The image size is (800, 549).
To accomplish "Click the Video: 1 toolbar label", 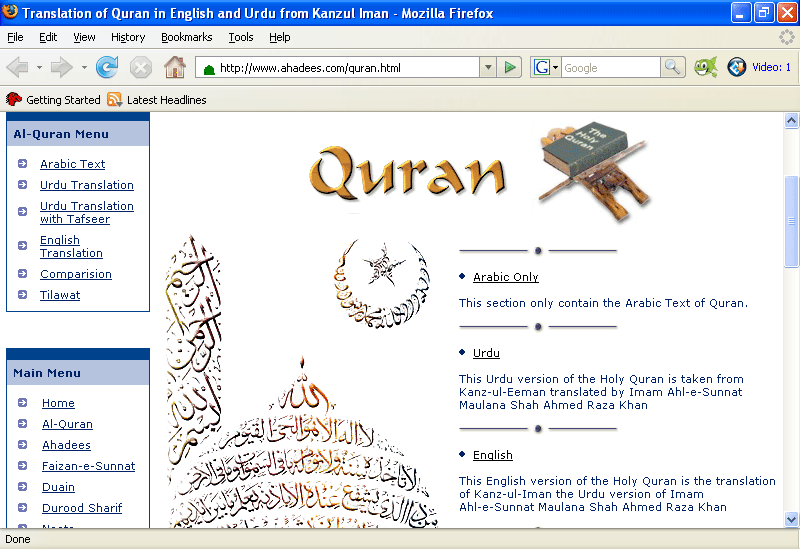I will (x=771, y=67).
